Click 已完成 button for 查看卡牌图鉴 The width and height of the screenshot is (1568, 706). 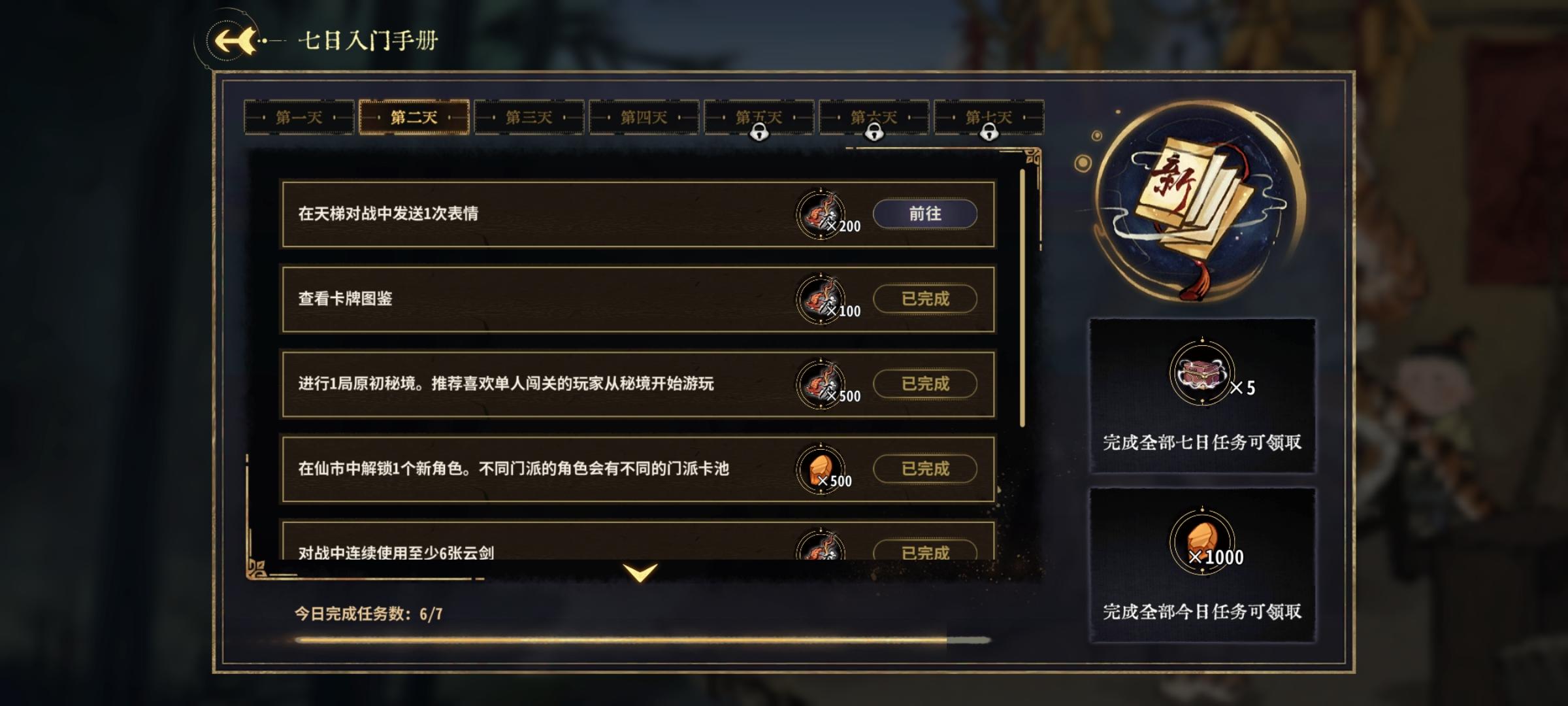point(925,299)
